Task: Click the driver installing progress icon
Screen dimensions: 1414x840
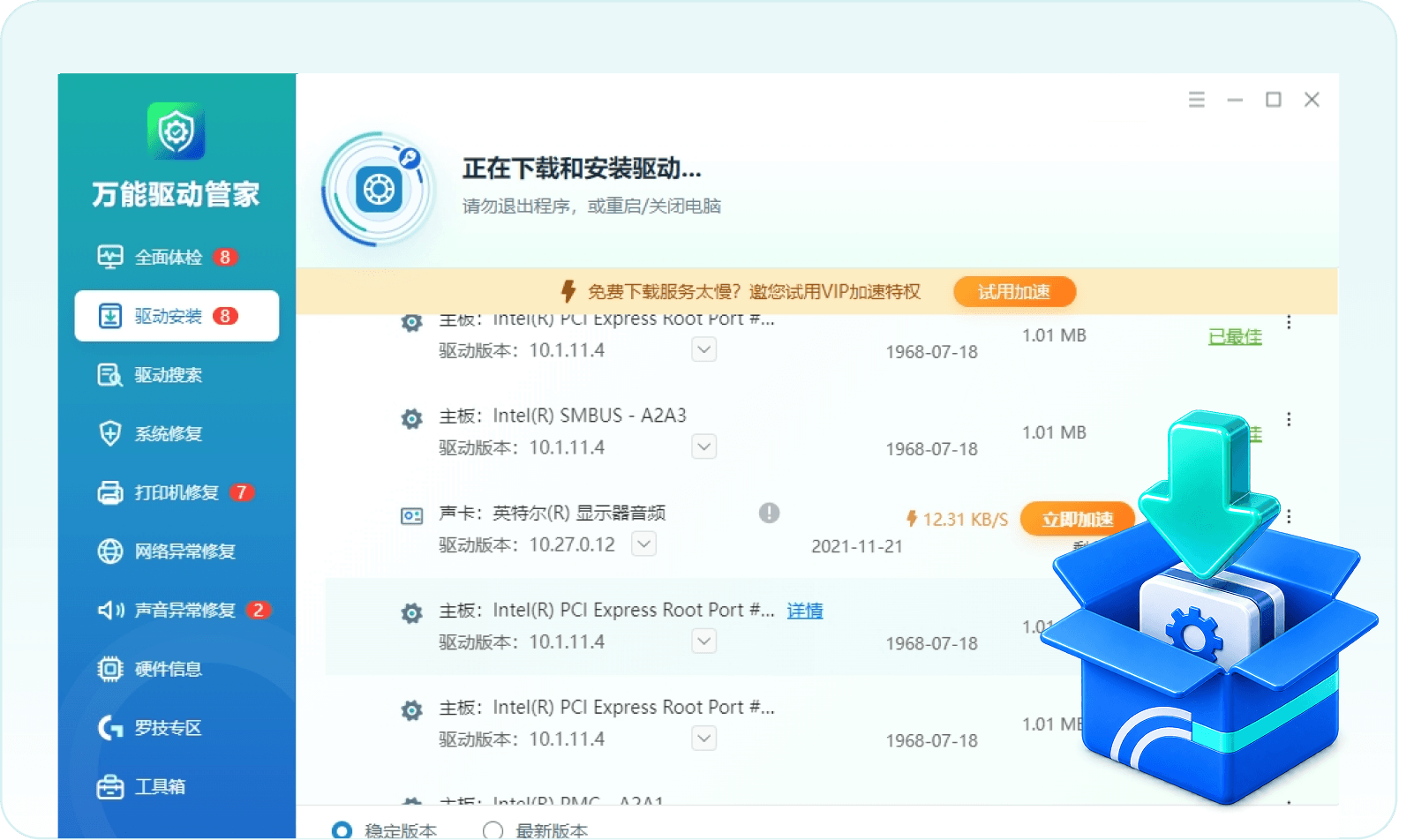Action: coord(379,189)
